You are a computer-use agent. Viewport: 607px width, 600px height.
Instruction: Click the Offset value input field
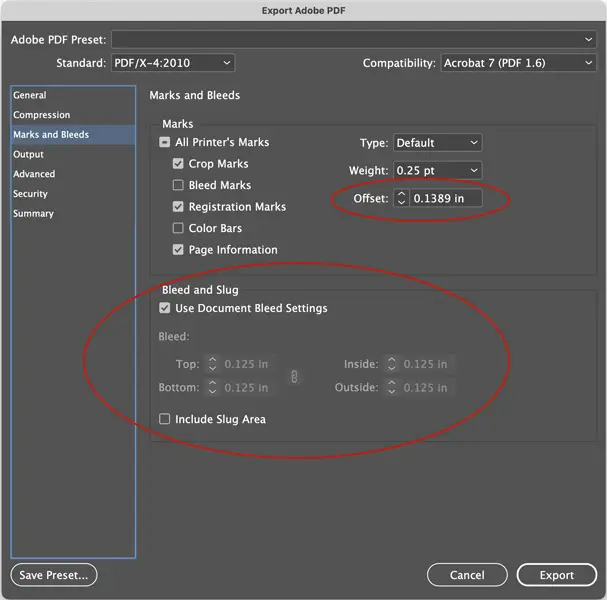point(445,199)
